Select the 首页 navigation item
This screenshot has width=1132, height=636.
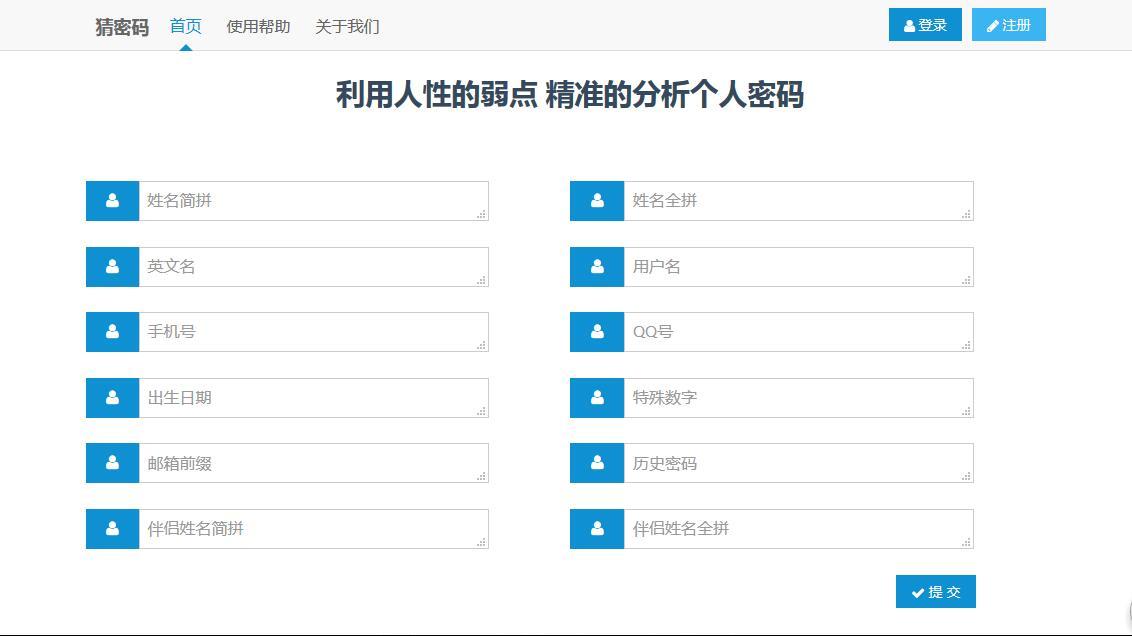[188, 26]
